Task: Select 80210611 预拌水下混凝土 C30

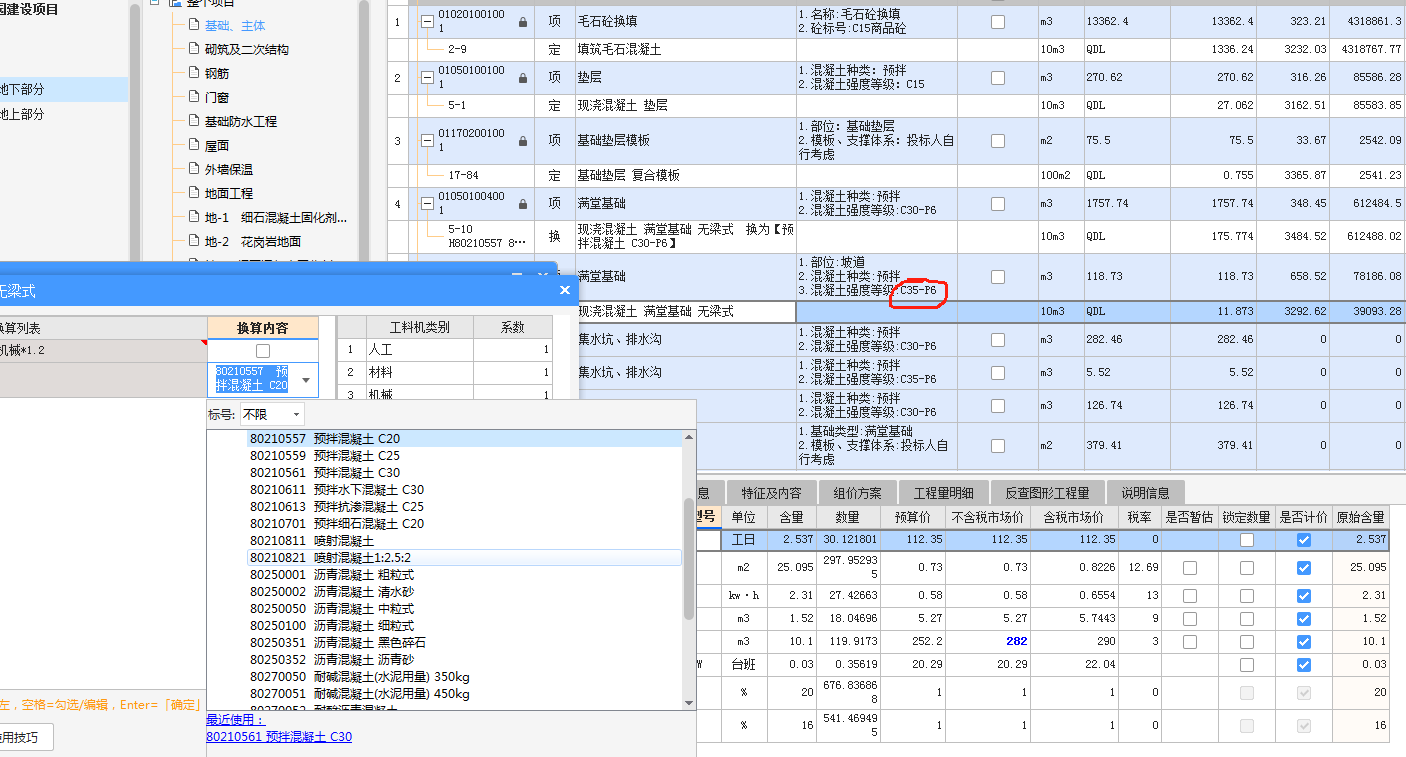Action: pyautogui.click(x=465, y=489)
